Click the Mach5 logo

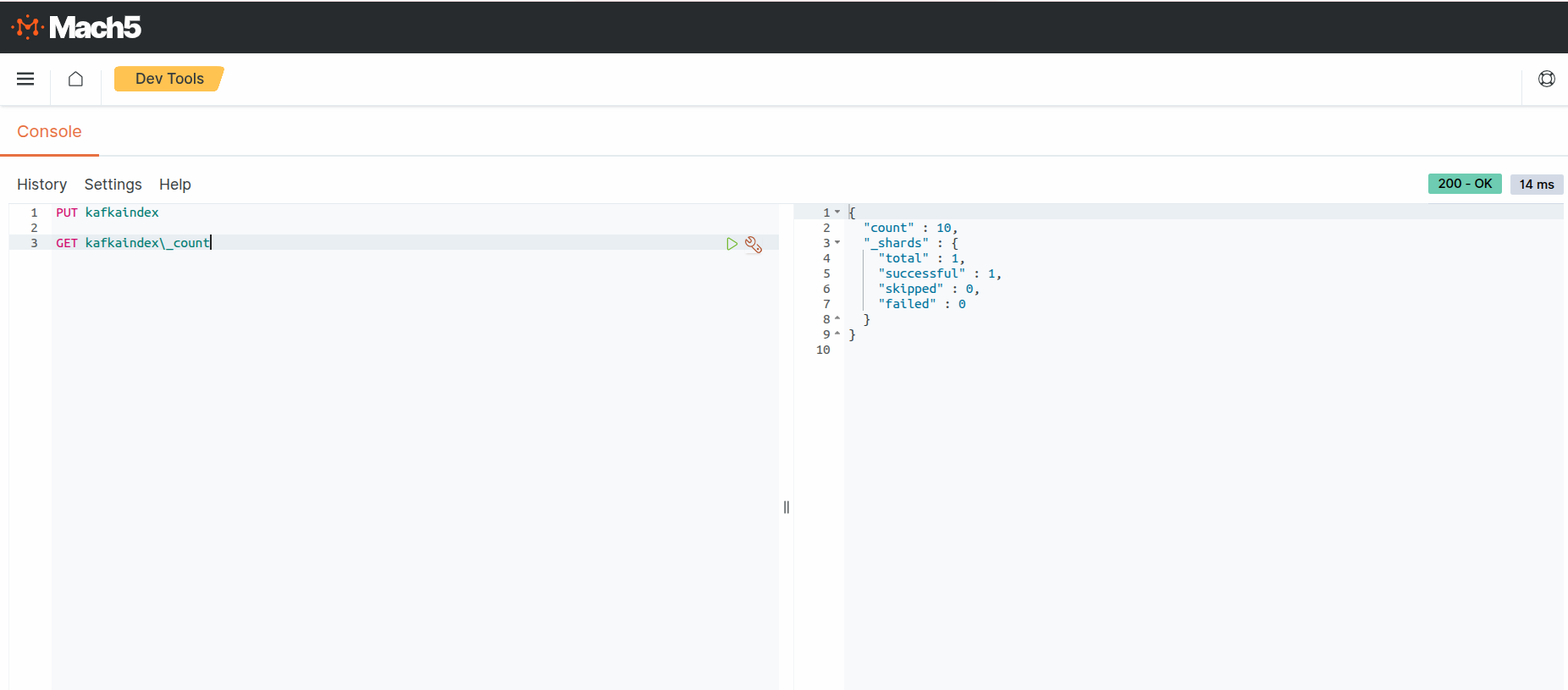coord(76,27)
